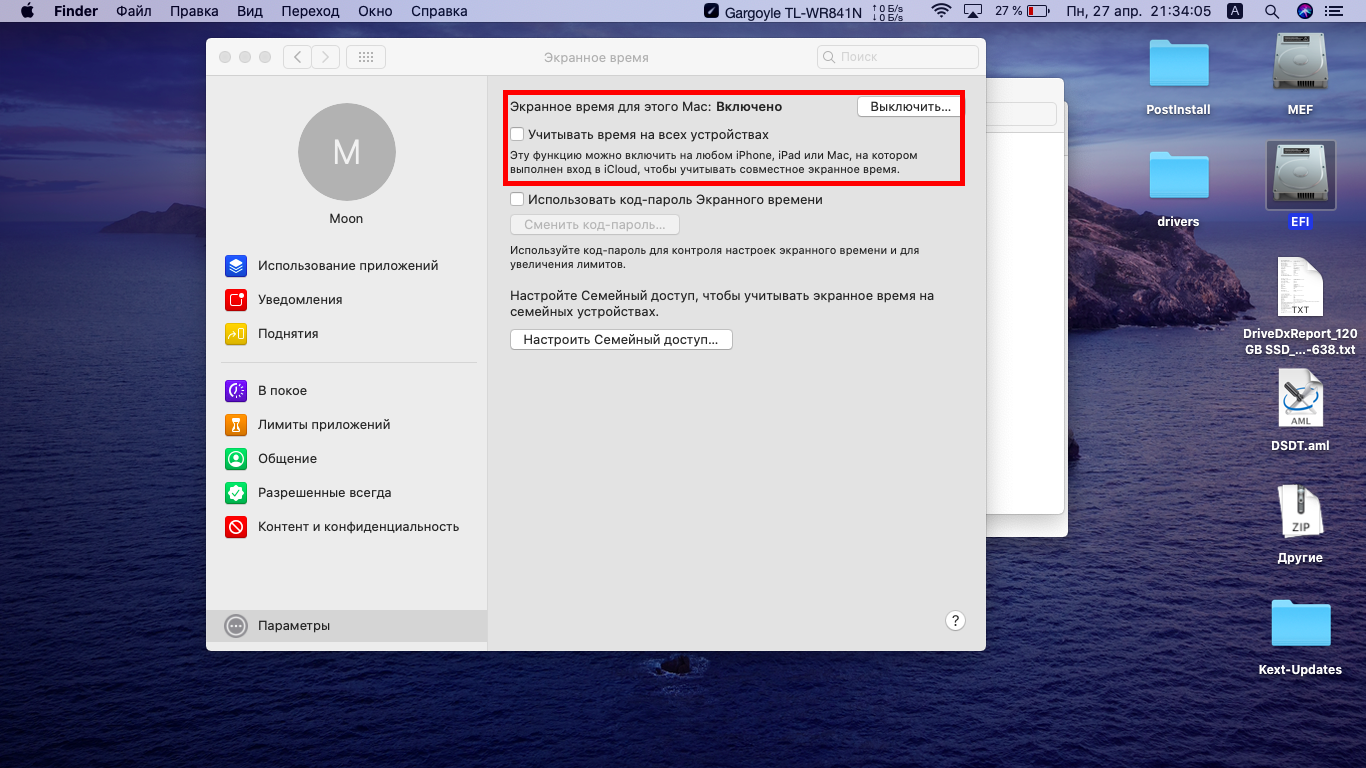Select the Kext-Updates folder
The width and height of the screenshot is (1366, 768).
pos(1300,624)
